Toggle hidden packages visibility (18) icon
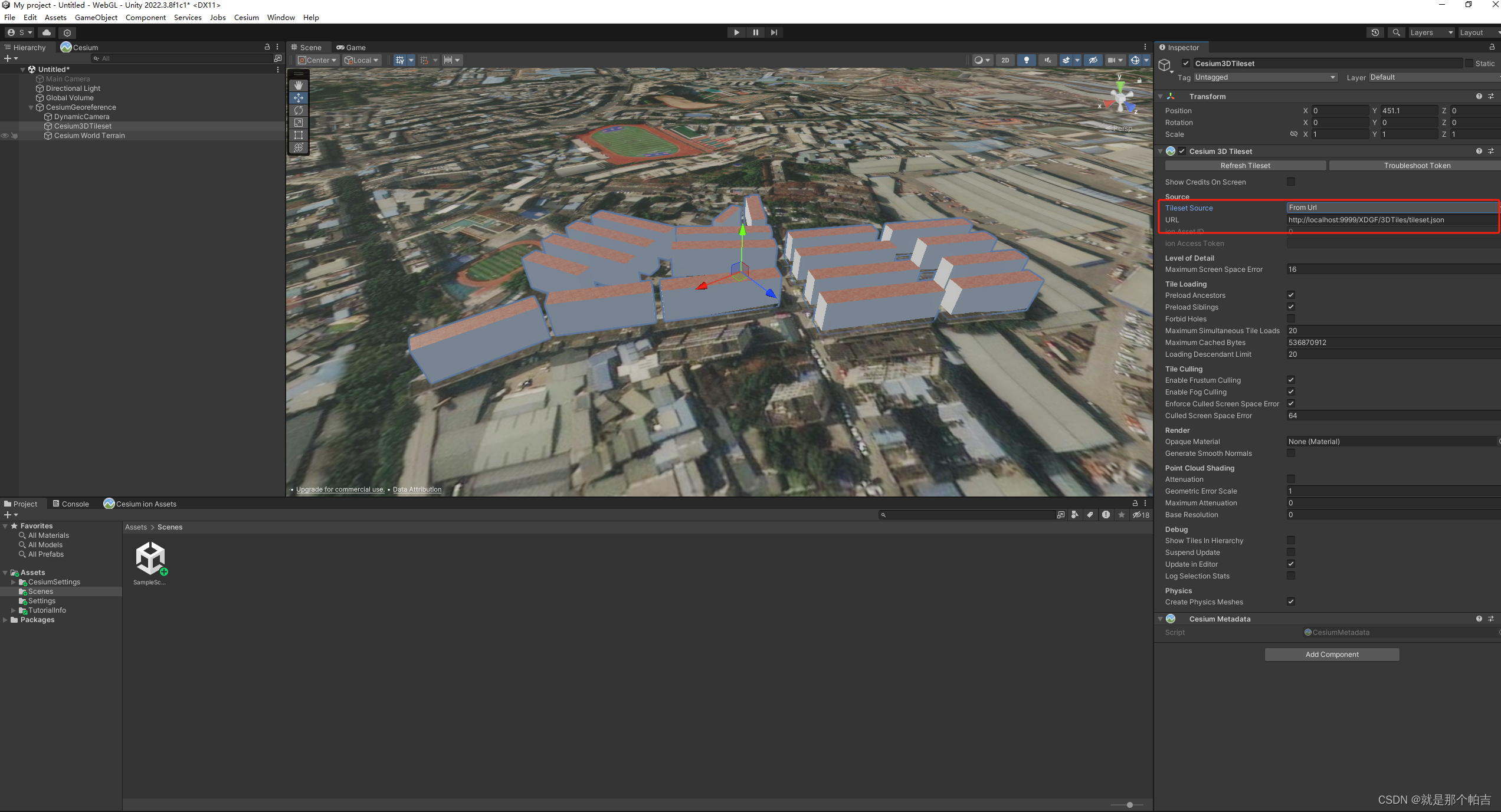Image resolution: width=1501 pixels, height=812 pixels. click(1141, 515)
